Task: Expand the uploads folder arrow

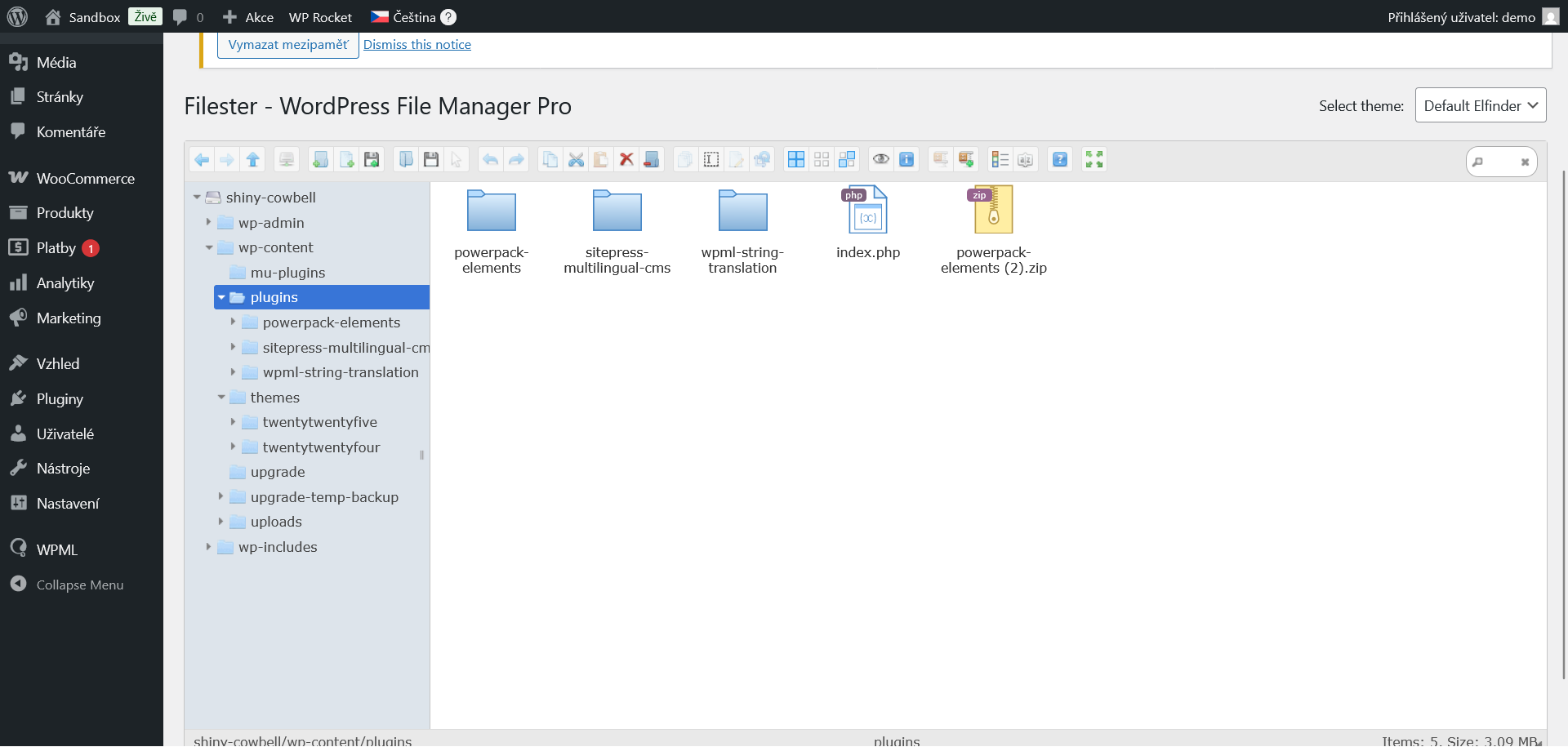Action: pyautogui.click(x=221, y=521)
